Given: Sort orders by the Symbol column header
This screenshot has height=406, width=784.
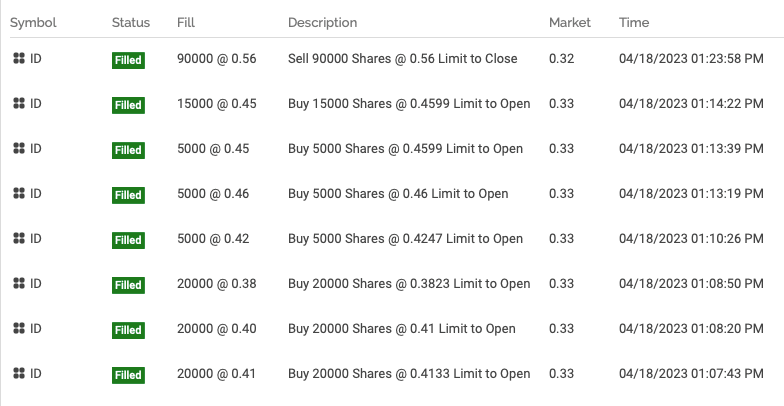Looking at the screenshot, I should coord(33,22).
